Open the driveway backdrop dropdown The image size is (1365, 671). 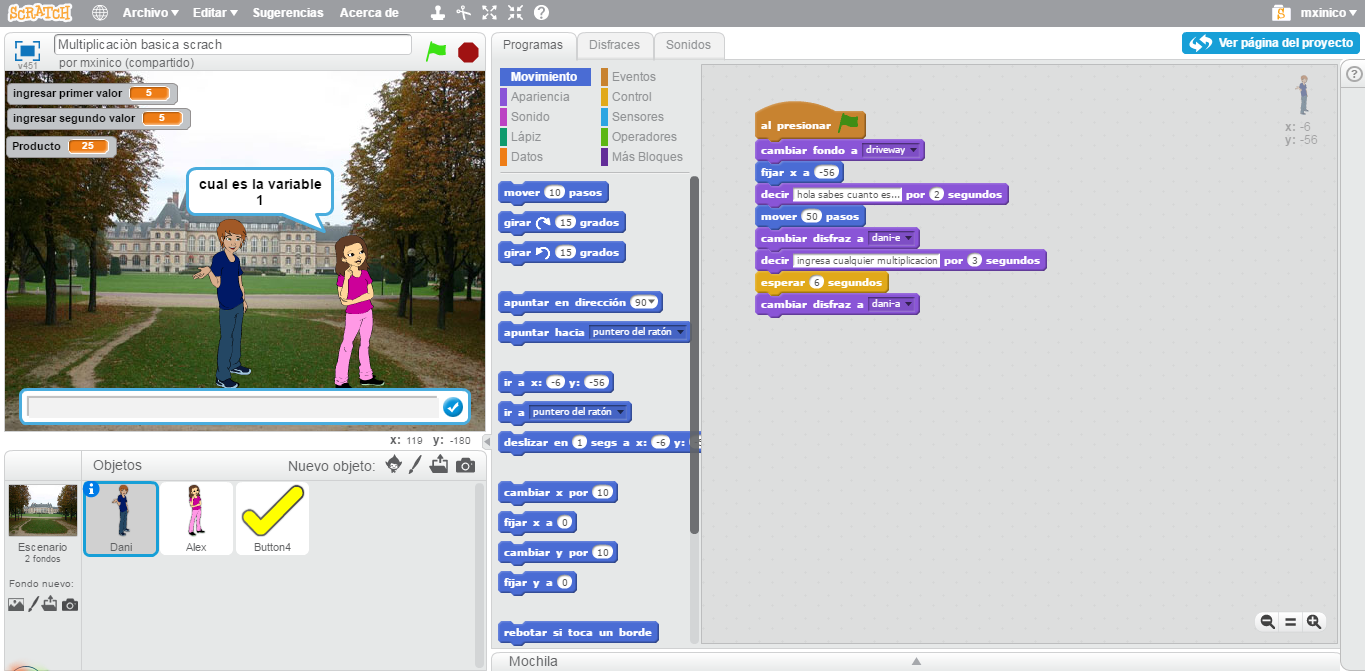913,149
